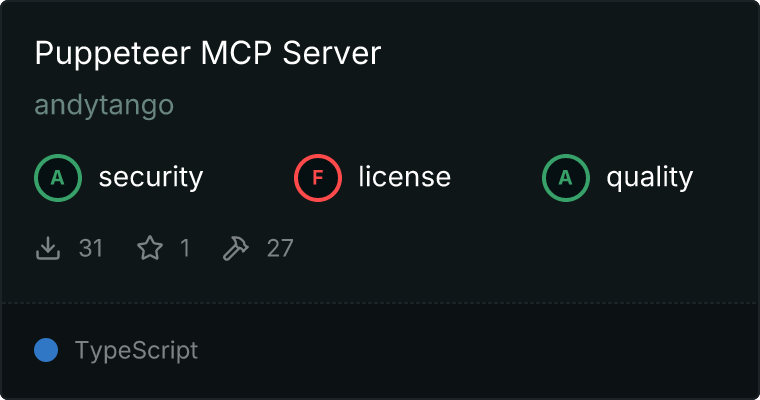Select the security label text
The image size is (760, 400).
[151, 177]
